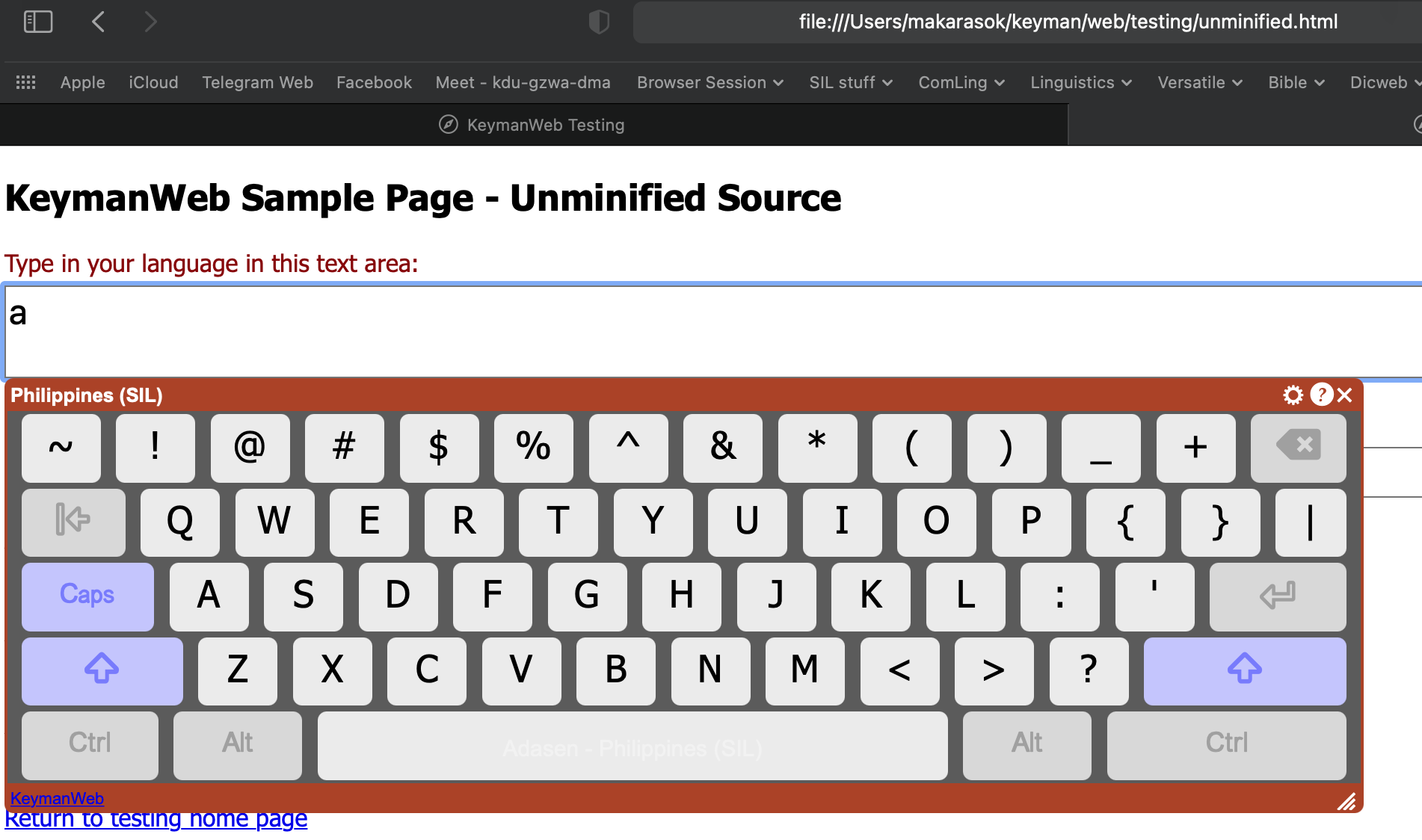The image size is (1422, 840).
Task: Tap the P key
Action: 1031,521
